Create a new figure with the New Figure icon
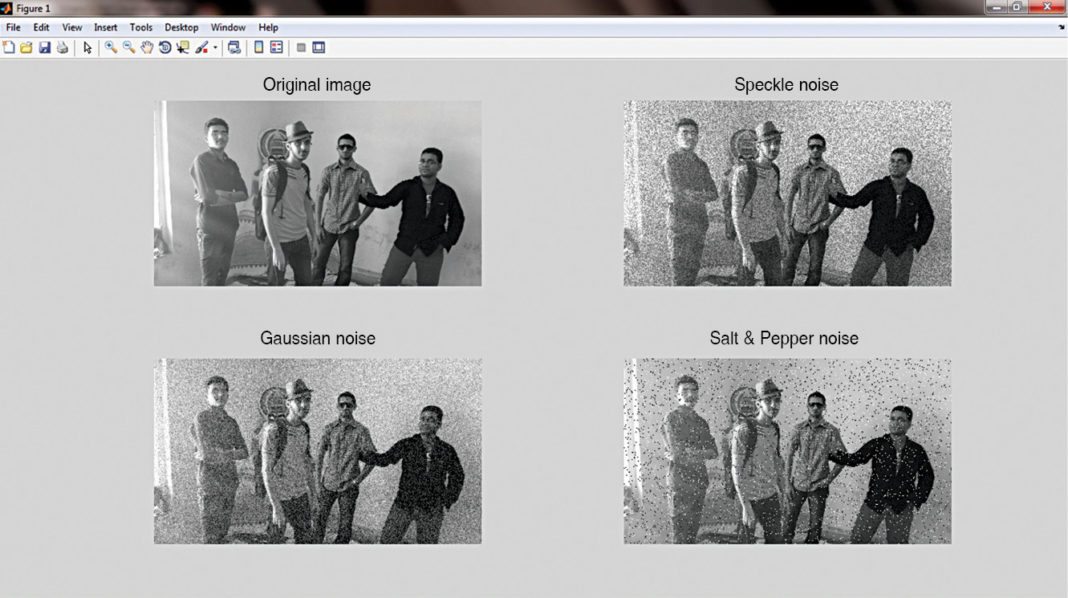 click(x=10, y=46)
